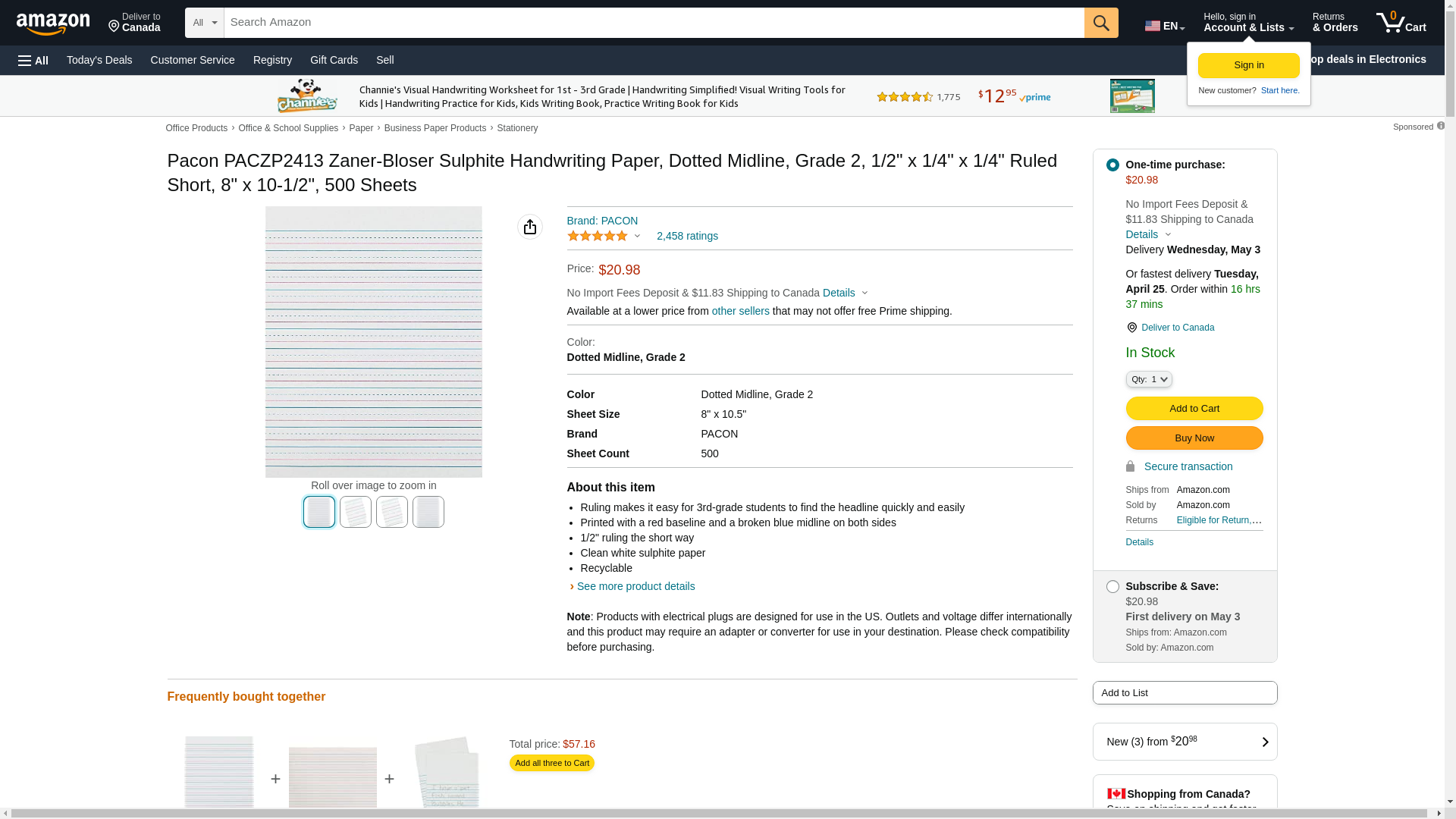Select the second product thumbnail image
Screen dimensions: 1456x819
pyautogui.click(x=356, y=512)
